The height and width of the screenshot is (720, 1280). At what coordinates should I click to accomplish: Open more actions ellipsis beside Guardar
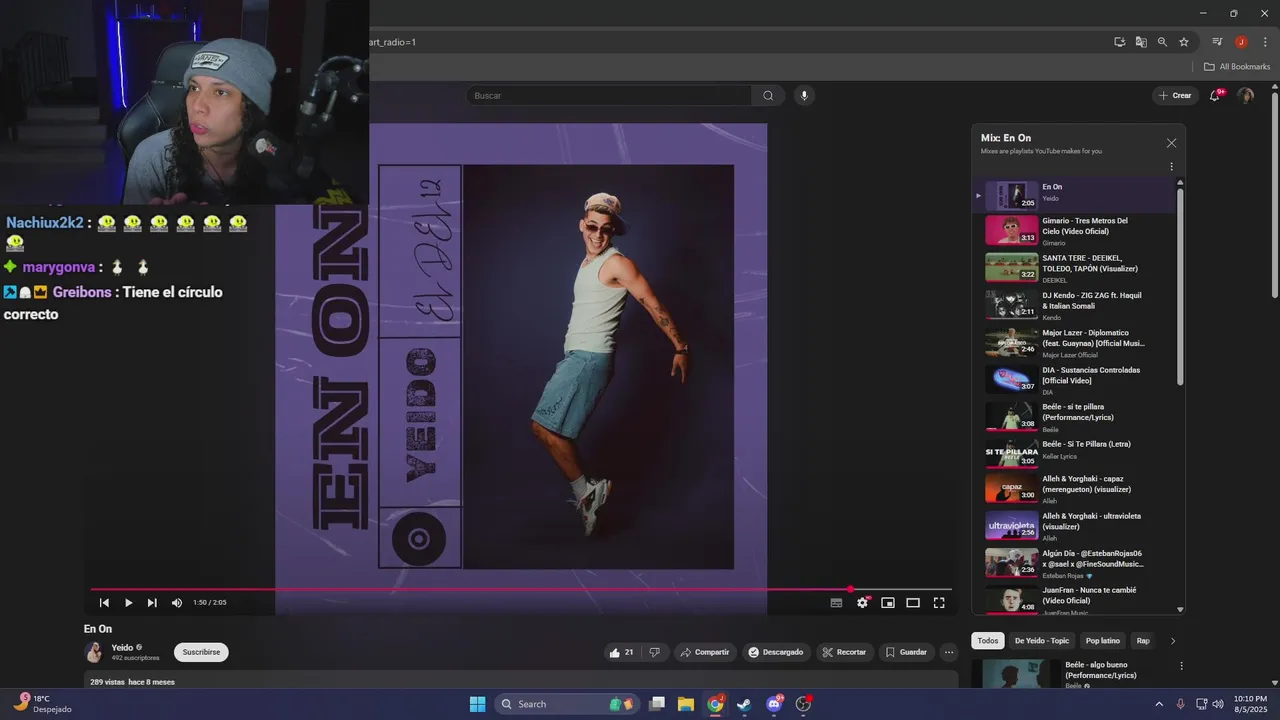pyautogui.click(x=949, y=652)
